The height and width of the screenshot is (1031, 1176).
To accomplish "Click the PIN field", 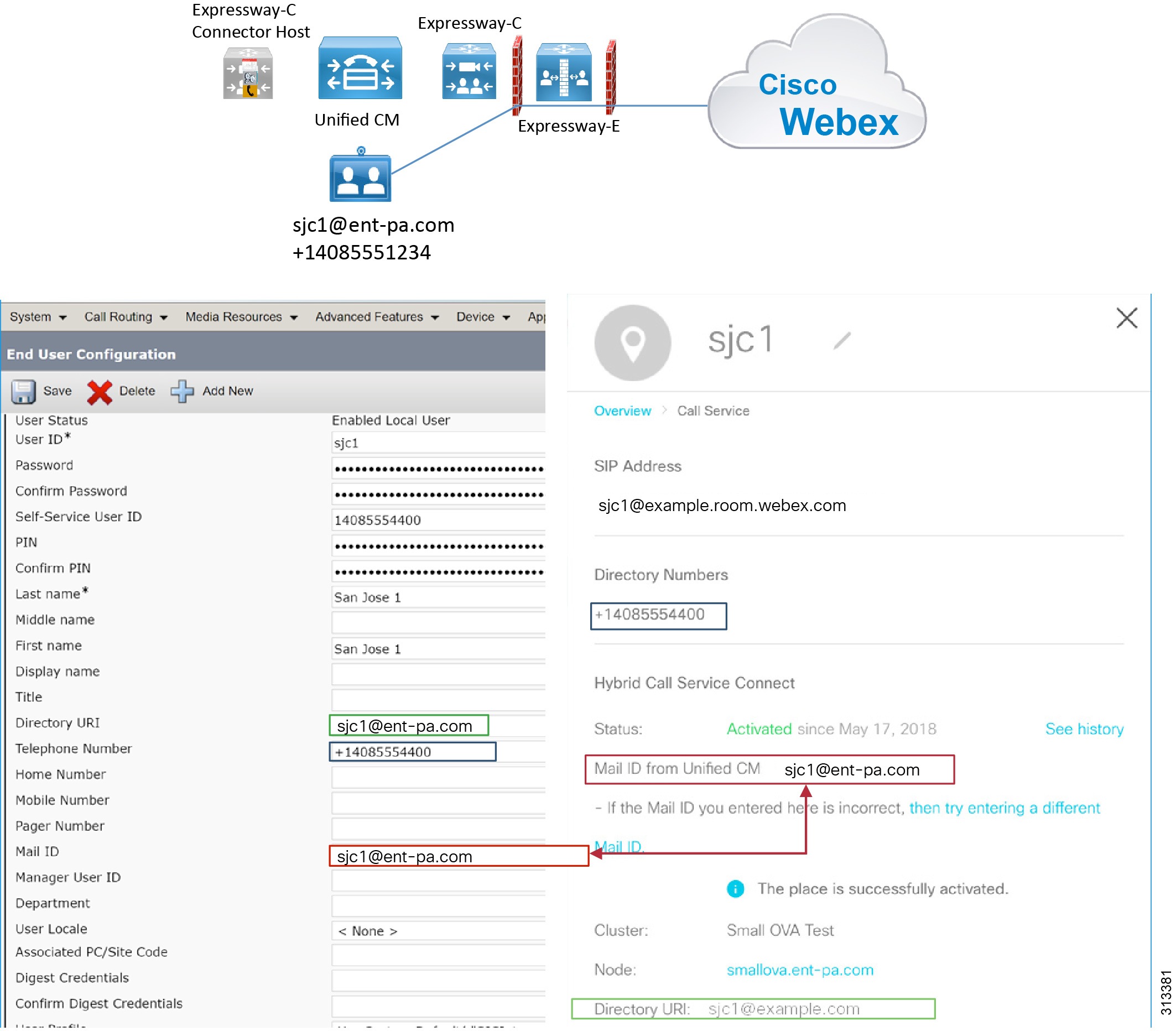I will tap(439, 546).
